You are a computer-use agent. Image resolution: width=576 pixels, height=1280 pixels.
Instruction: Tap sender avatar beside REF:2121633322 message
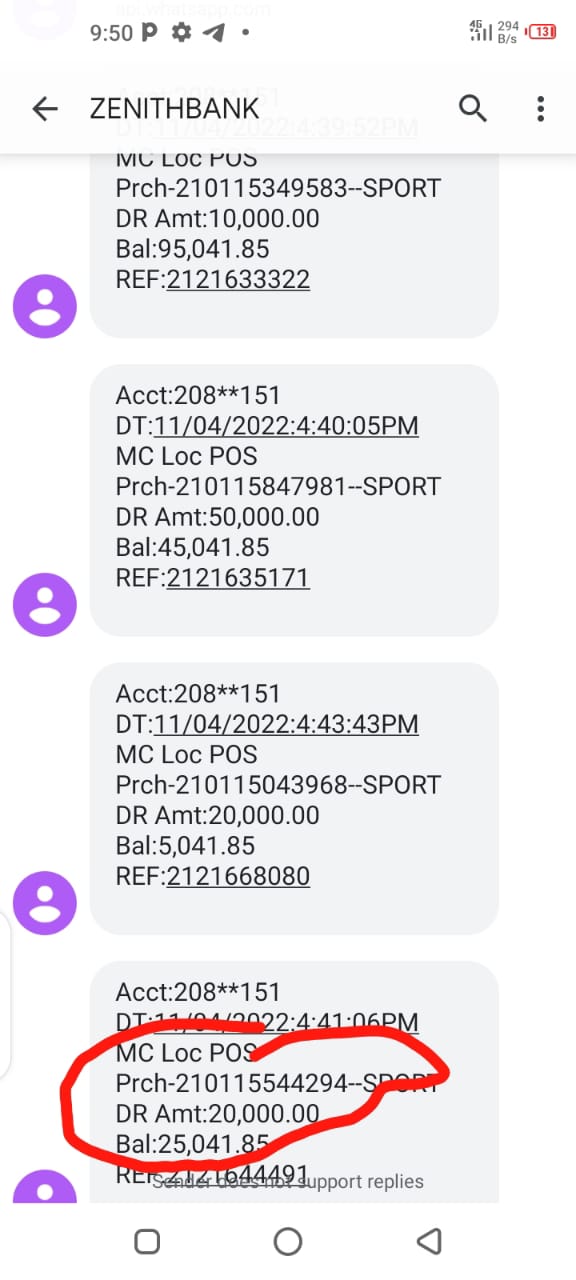tap(44, 307)
